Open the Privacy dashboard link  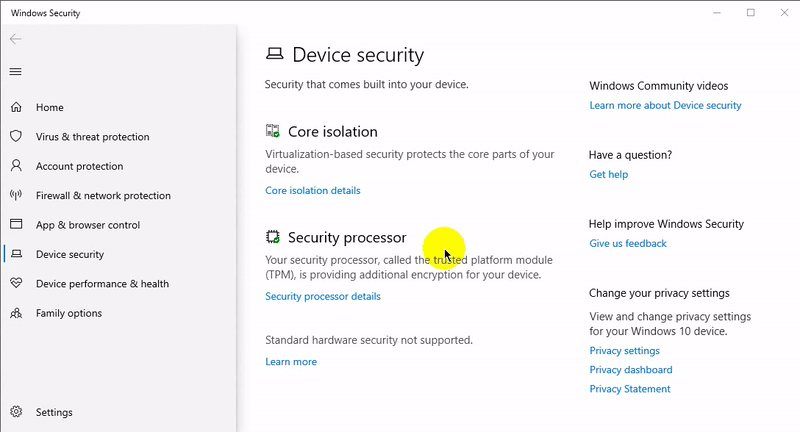630,370
